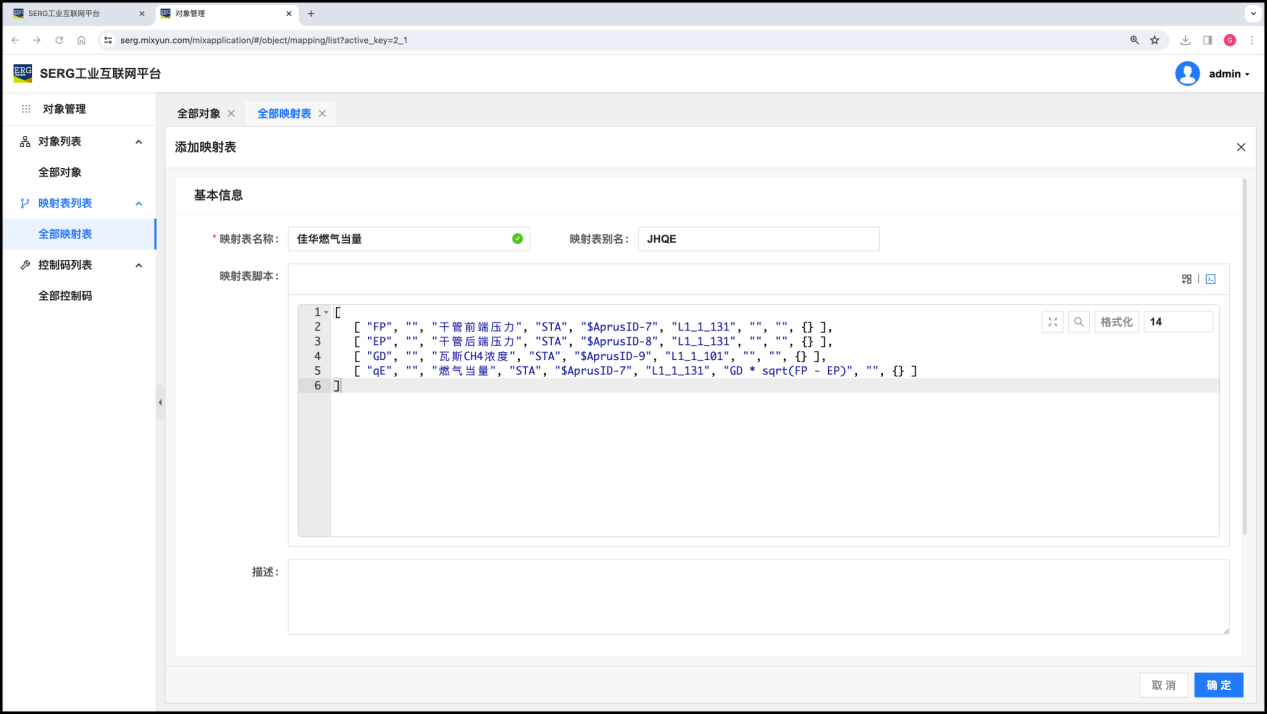Close the 添加映射表 panel with X
This screenshot has height=714, width=1267.
(x=1241, y=147)
